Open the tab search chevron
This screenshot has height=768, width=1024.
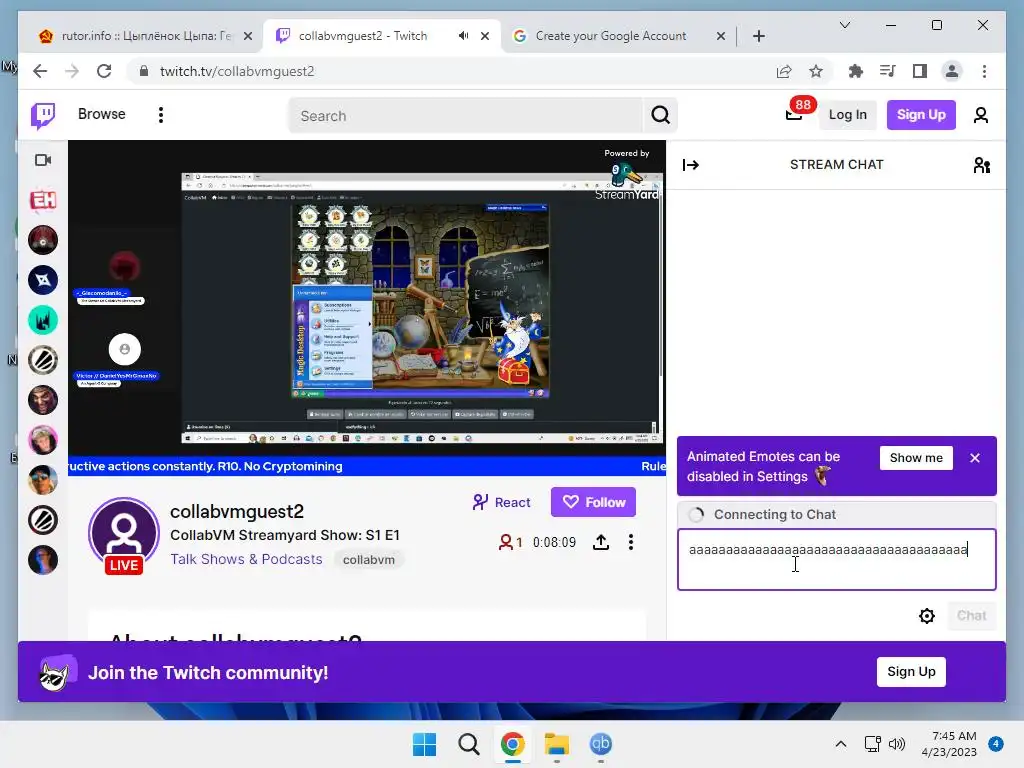[x=845, y=25]
